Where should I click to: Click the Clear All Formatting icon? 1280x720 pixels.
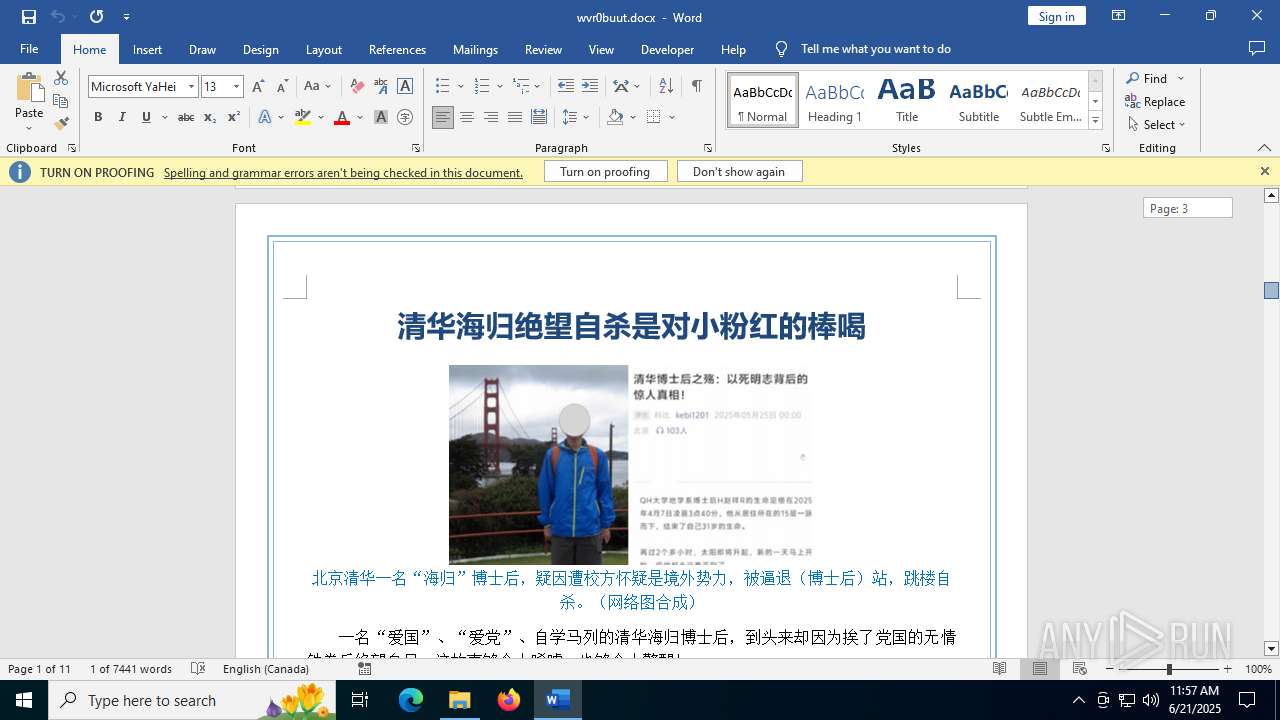[x=357, y=87]
